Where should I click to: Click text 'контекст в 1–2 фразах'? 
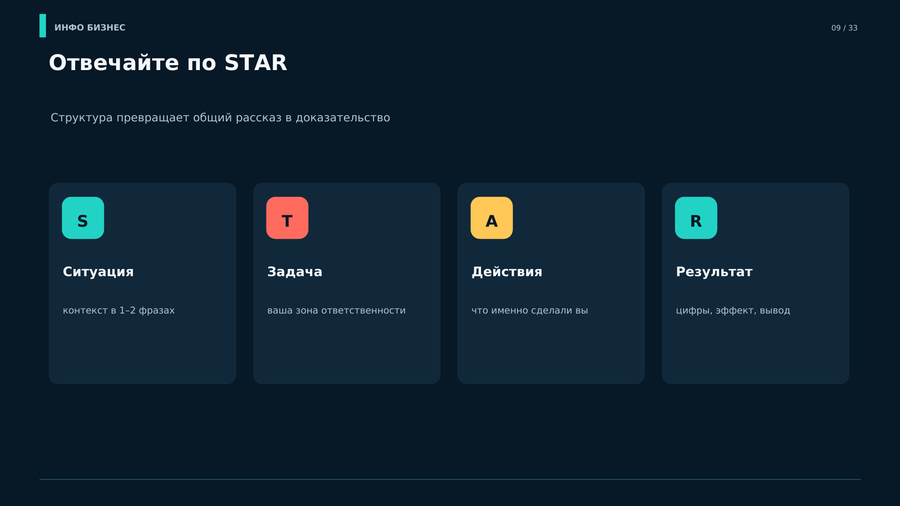(x=119, y=310)
